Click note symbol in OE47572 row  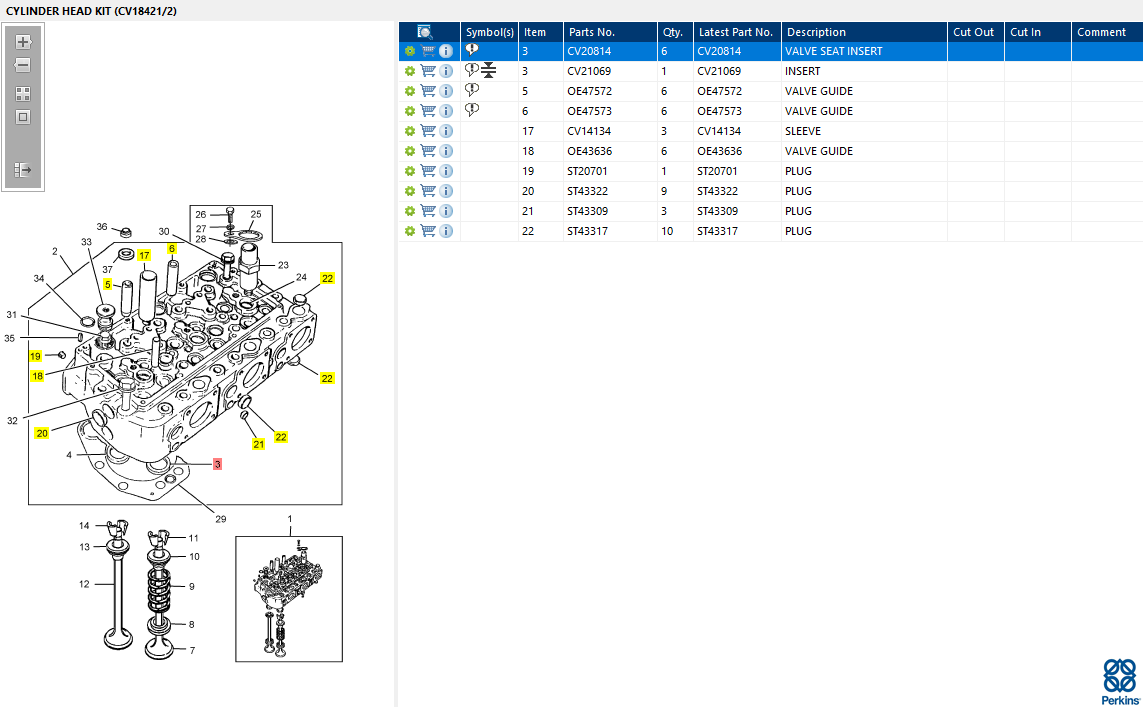click(x=472, y=90)
